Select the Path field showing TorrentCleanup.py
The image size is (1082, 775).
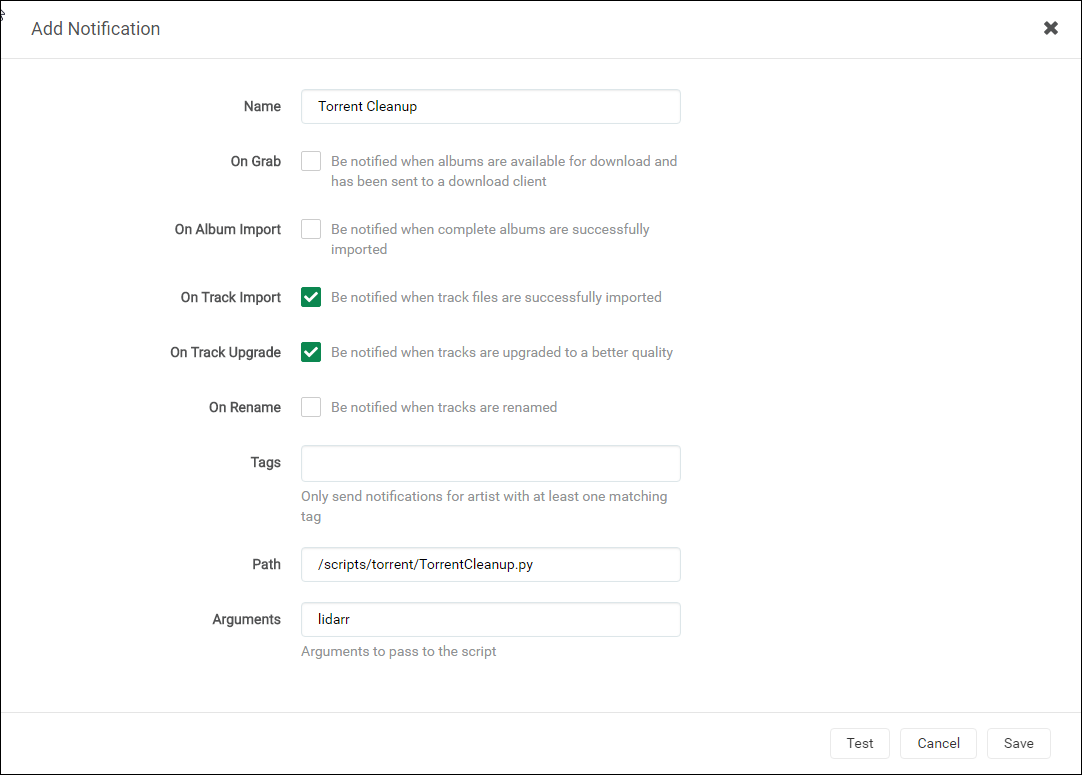[x=490, y=564]
